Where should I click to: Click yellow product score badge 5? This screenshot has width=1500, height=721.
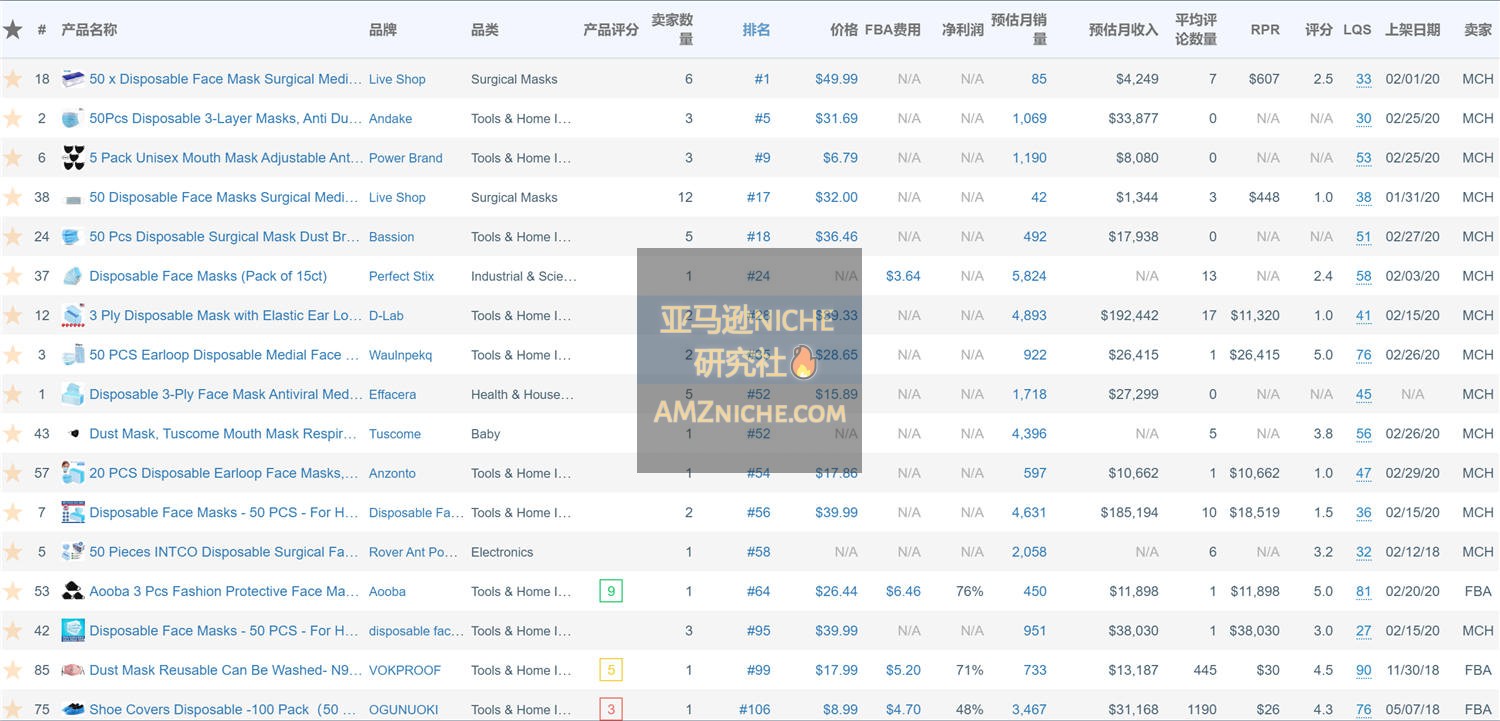[x=611, y=670]
